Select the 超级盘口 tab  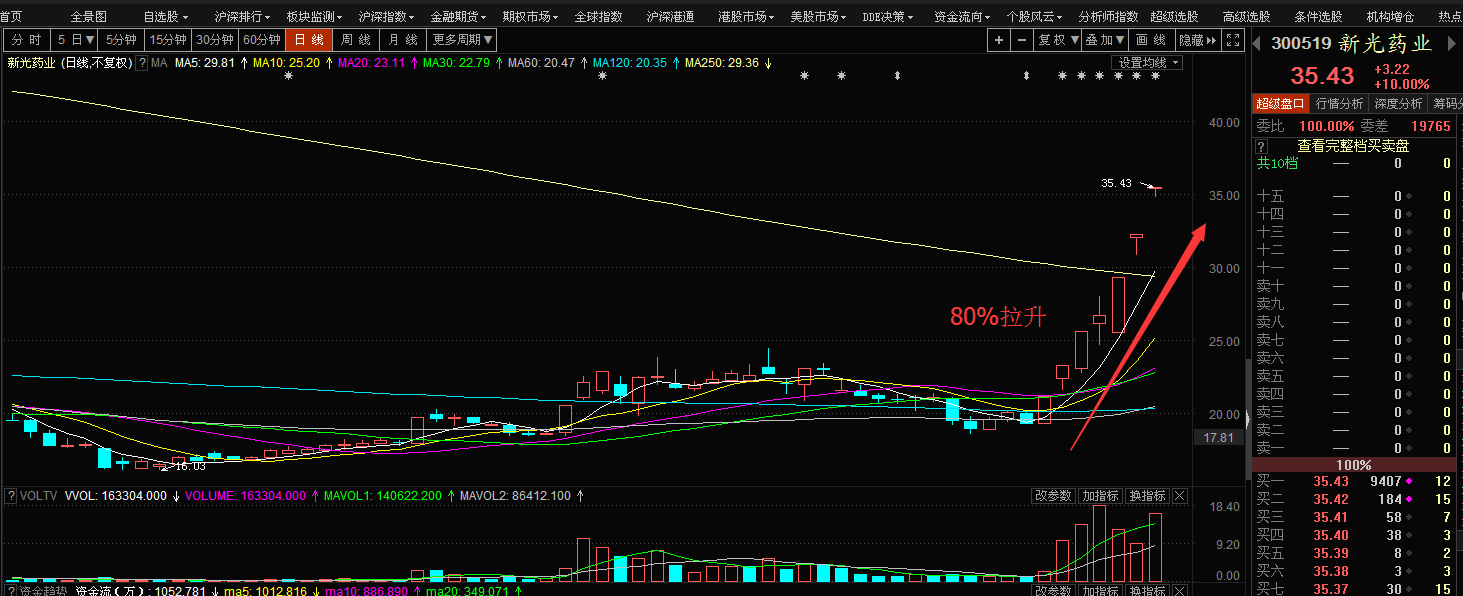[x=1281, y=103]
